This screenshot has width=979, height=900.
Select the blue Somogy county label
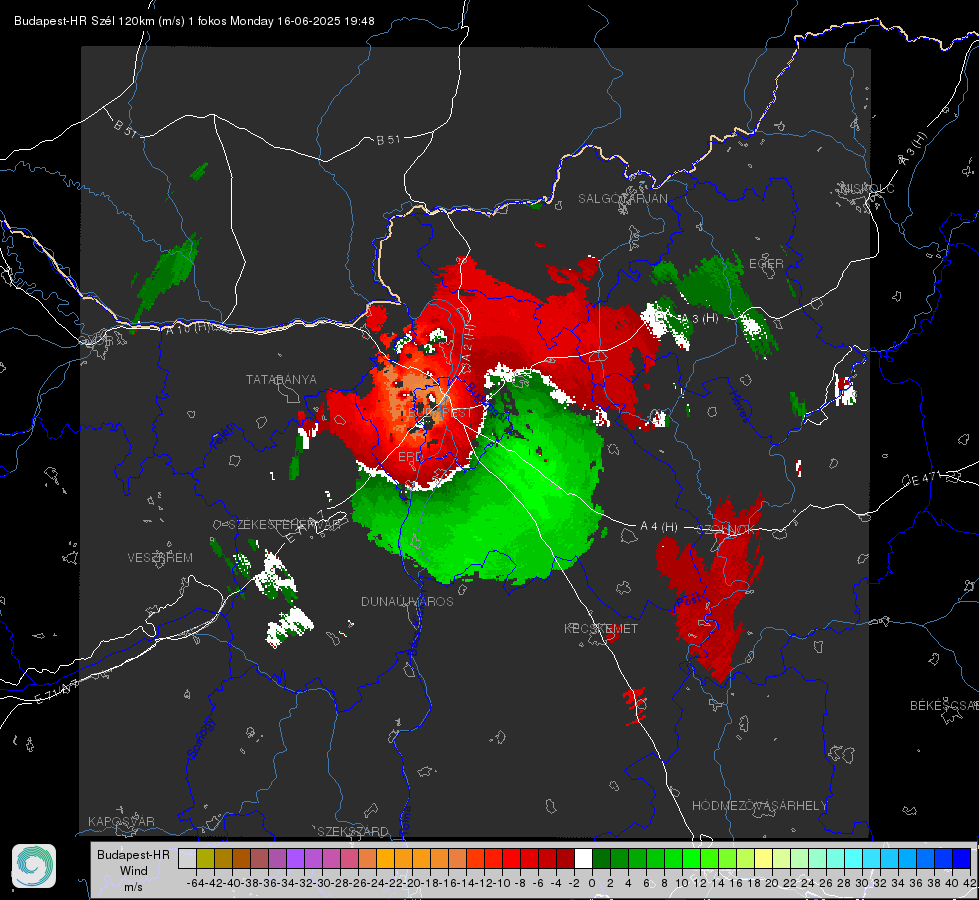[200, 738]
